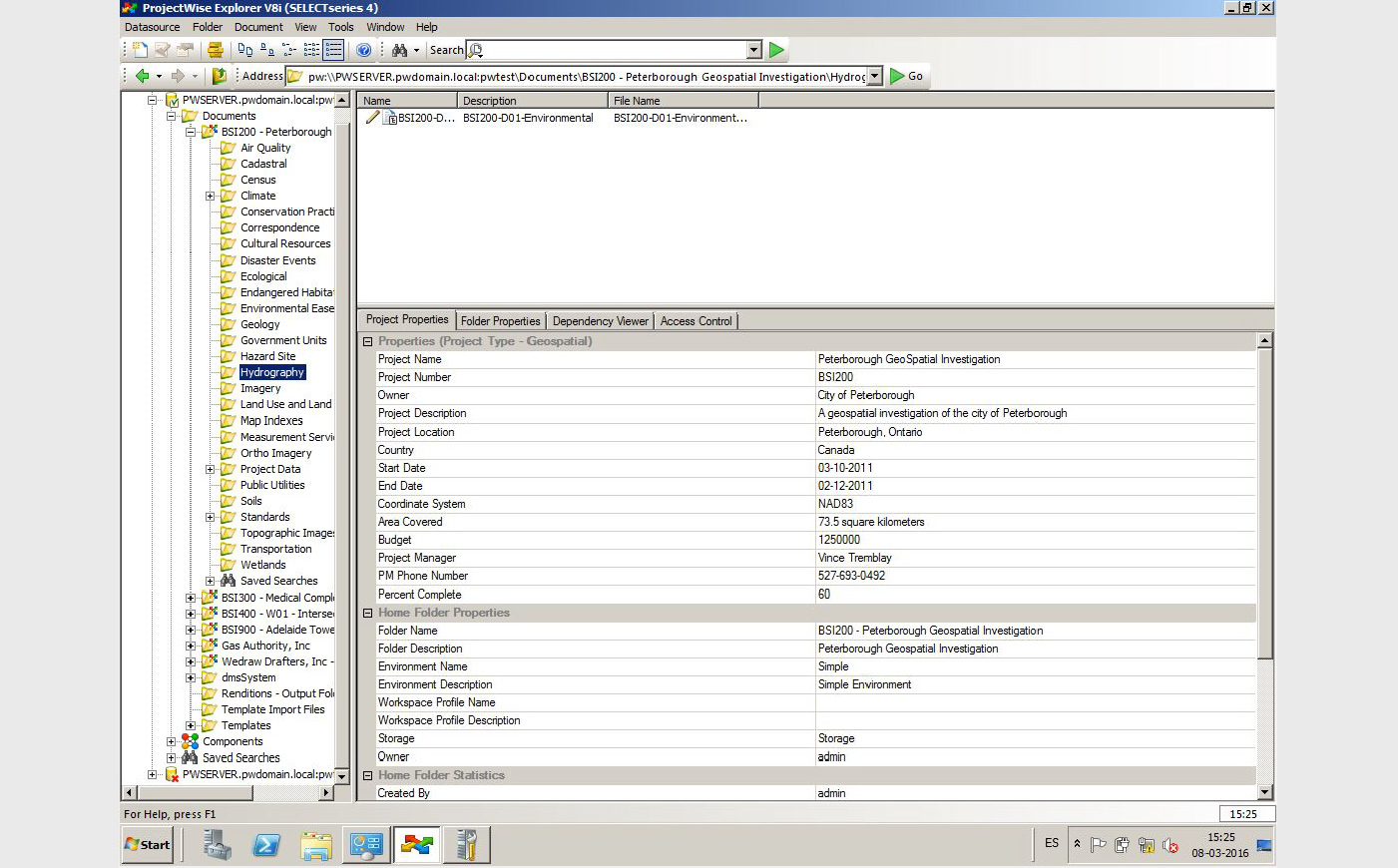Viewport: 1398px width, 868px height.
Task: Click the print toolbar icon
Action: pos(215,50)
